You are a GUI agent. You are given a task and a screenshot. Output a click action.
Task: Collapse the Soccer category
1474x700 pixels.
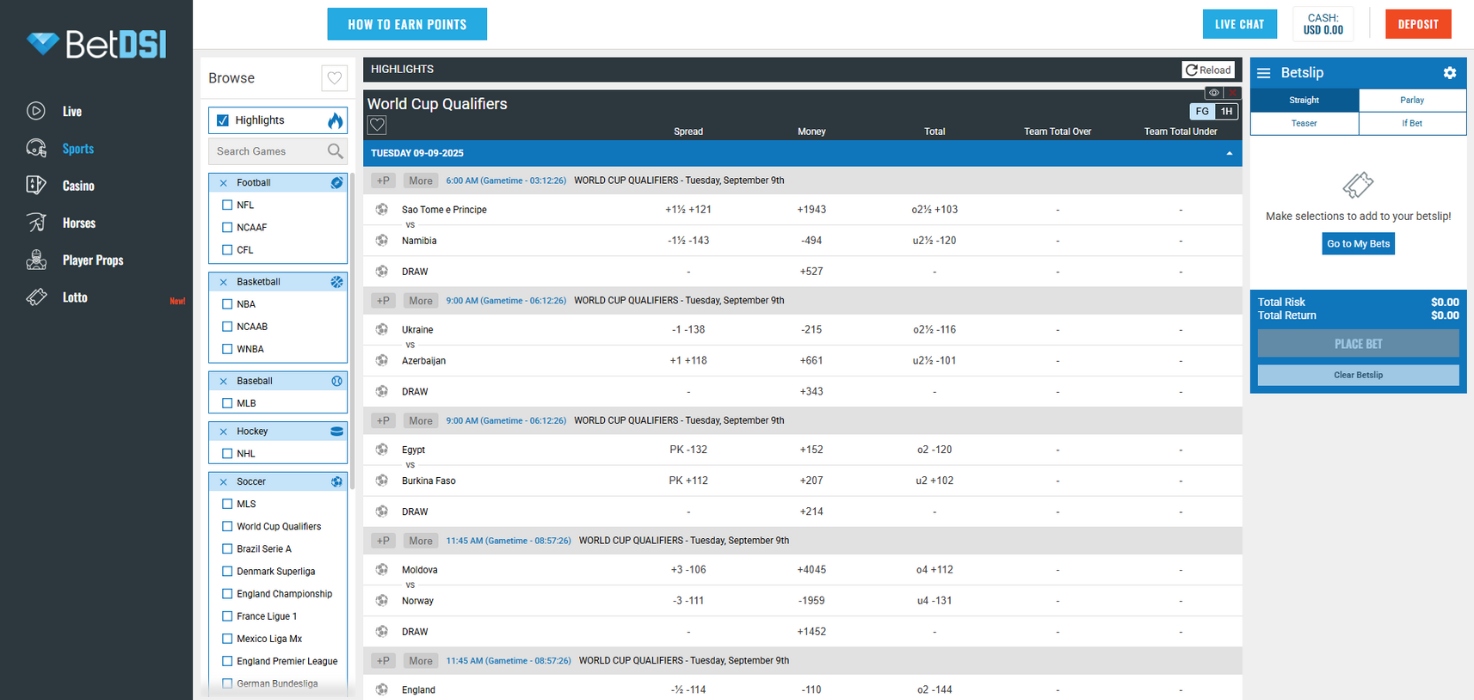click(x=223, y=482)
